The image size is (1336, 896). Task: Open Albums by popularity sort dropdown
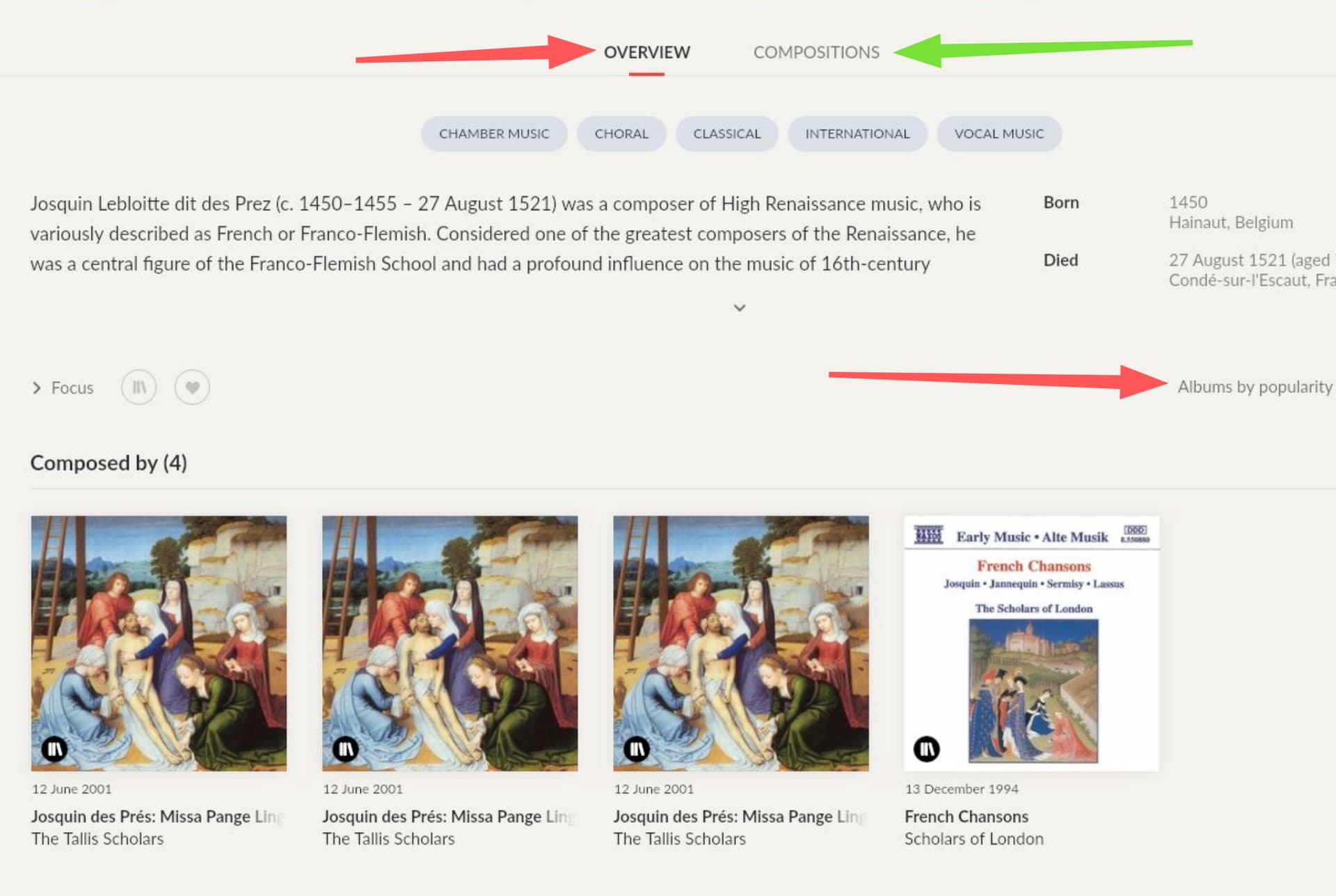(x=1255, y=387)
